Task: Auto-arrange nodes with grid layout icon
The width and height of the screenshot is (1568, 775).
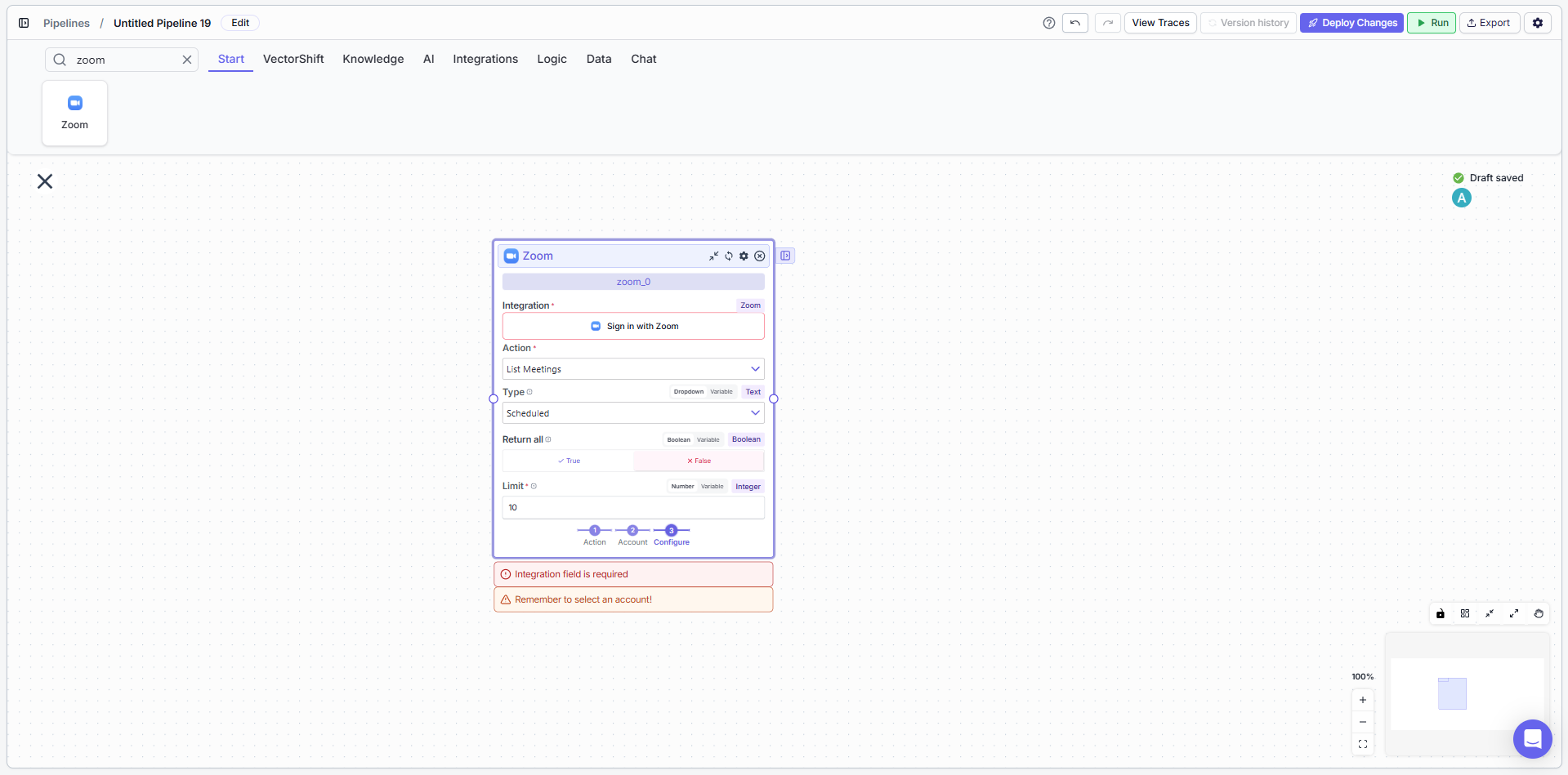Action: [x=1465, y=613]
